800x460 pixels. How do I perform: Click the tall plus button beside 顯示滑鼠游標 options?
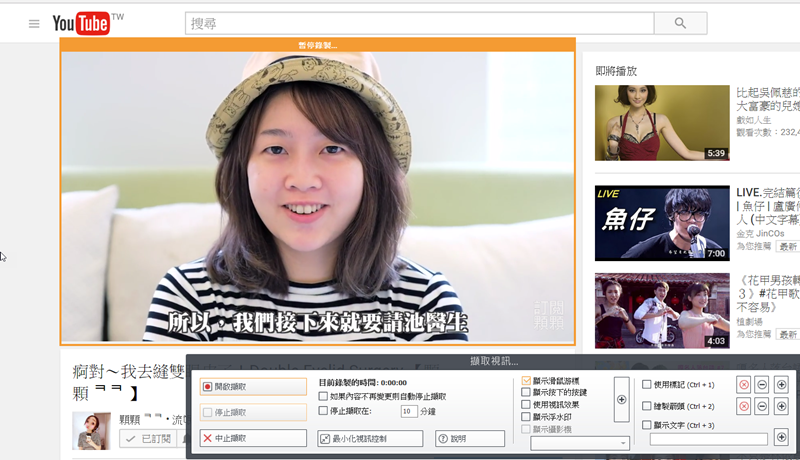[x=621, y=399]
